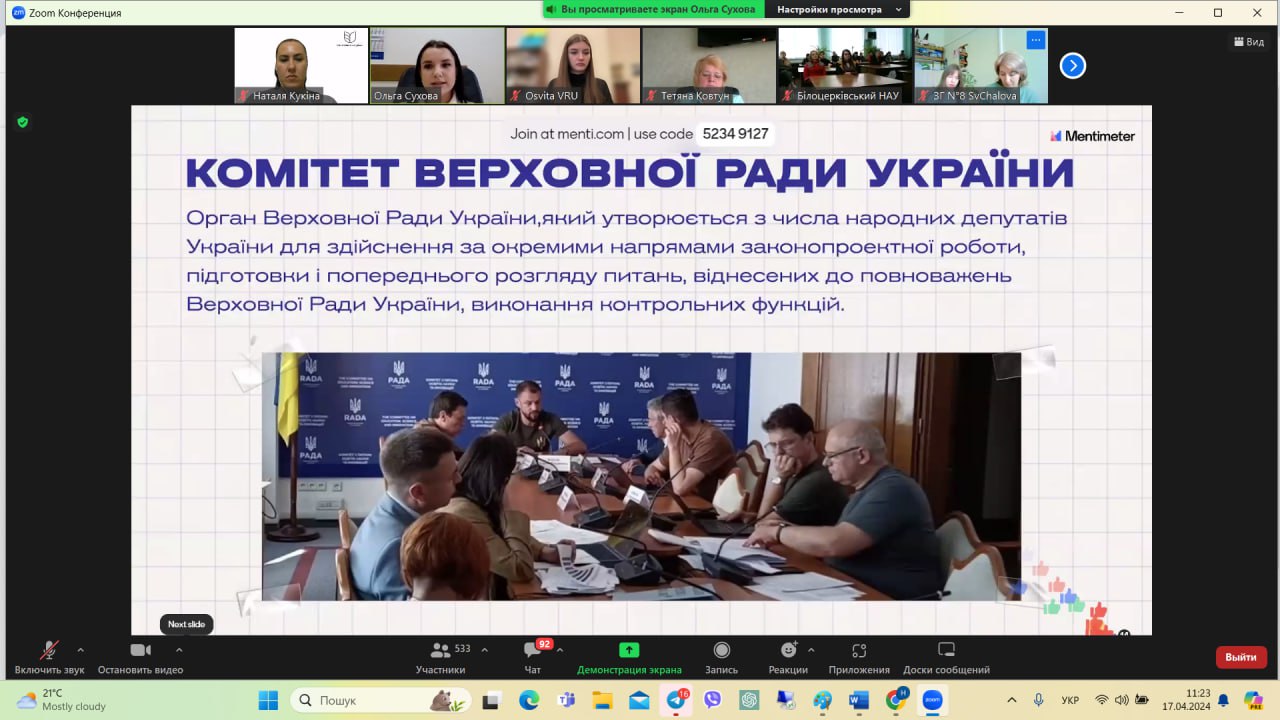Unmute microphone via Включить звук
The width and height of the screenshot is (1280, 720).
pos(49,658)
